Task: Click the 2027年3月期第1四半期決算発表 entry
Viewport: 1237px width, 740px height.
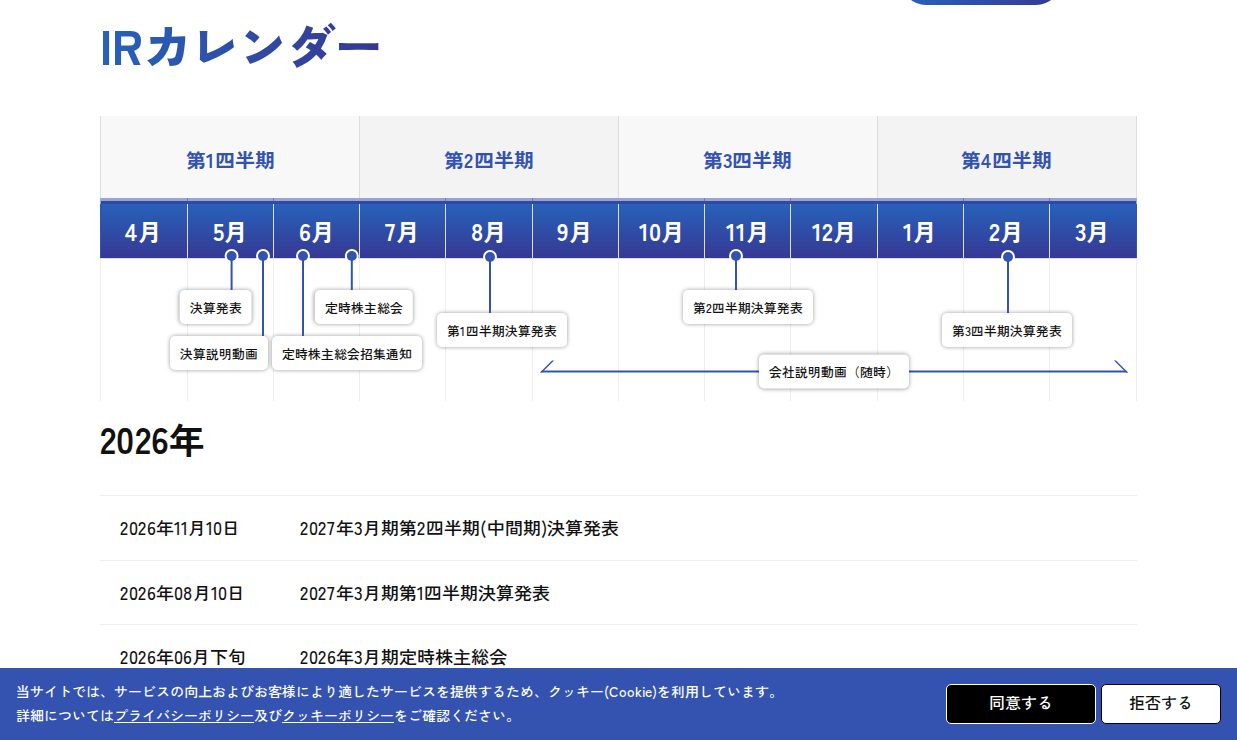Action: (424, 593)
